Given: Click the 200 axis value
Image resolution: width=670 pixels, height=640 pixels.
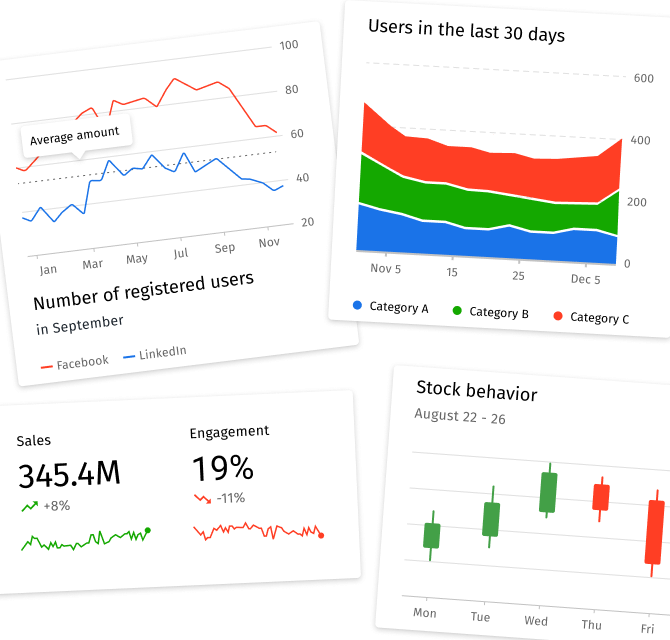Looking at the screenshot, I should coord(637,202).
